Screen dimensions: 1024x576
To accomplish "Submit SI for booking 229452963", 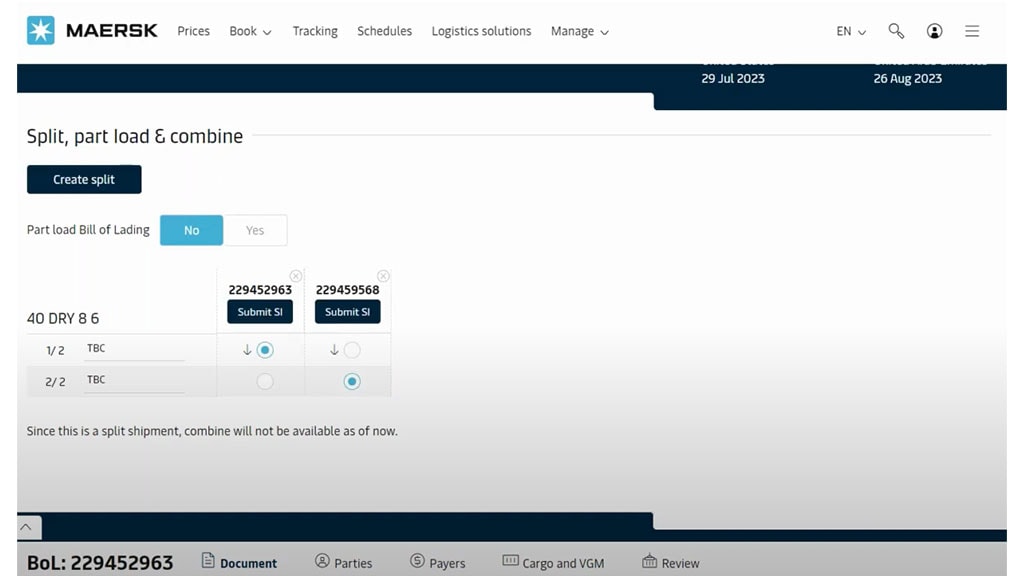I will (259, 311).
